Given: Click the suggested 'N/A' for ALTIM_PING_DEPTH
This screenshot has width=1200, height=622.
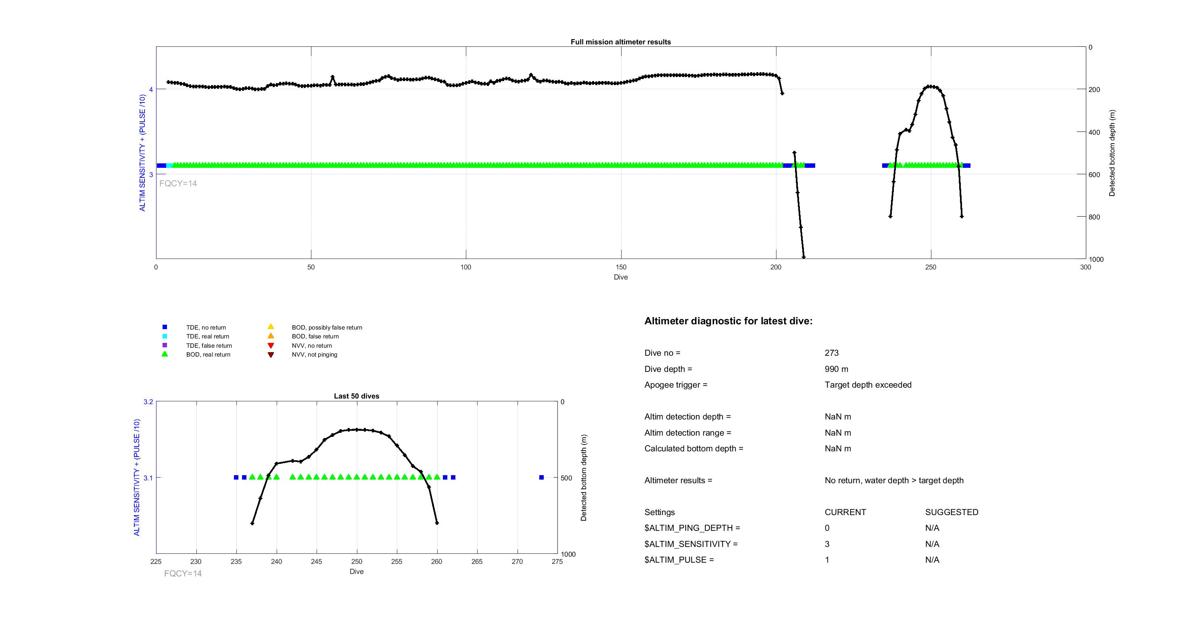Looking at the screenshot, I should coord(933,528).
